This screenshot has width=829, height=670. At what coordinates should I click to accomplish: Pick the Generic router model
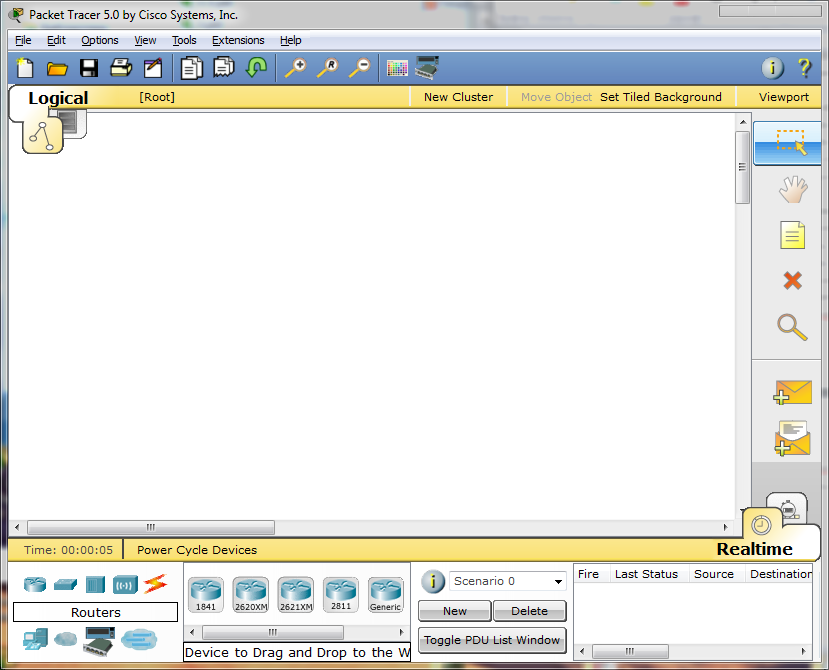[x=385, y=595]
